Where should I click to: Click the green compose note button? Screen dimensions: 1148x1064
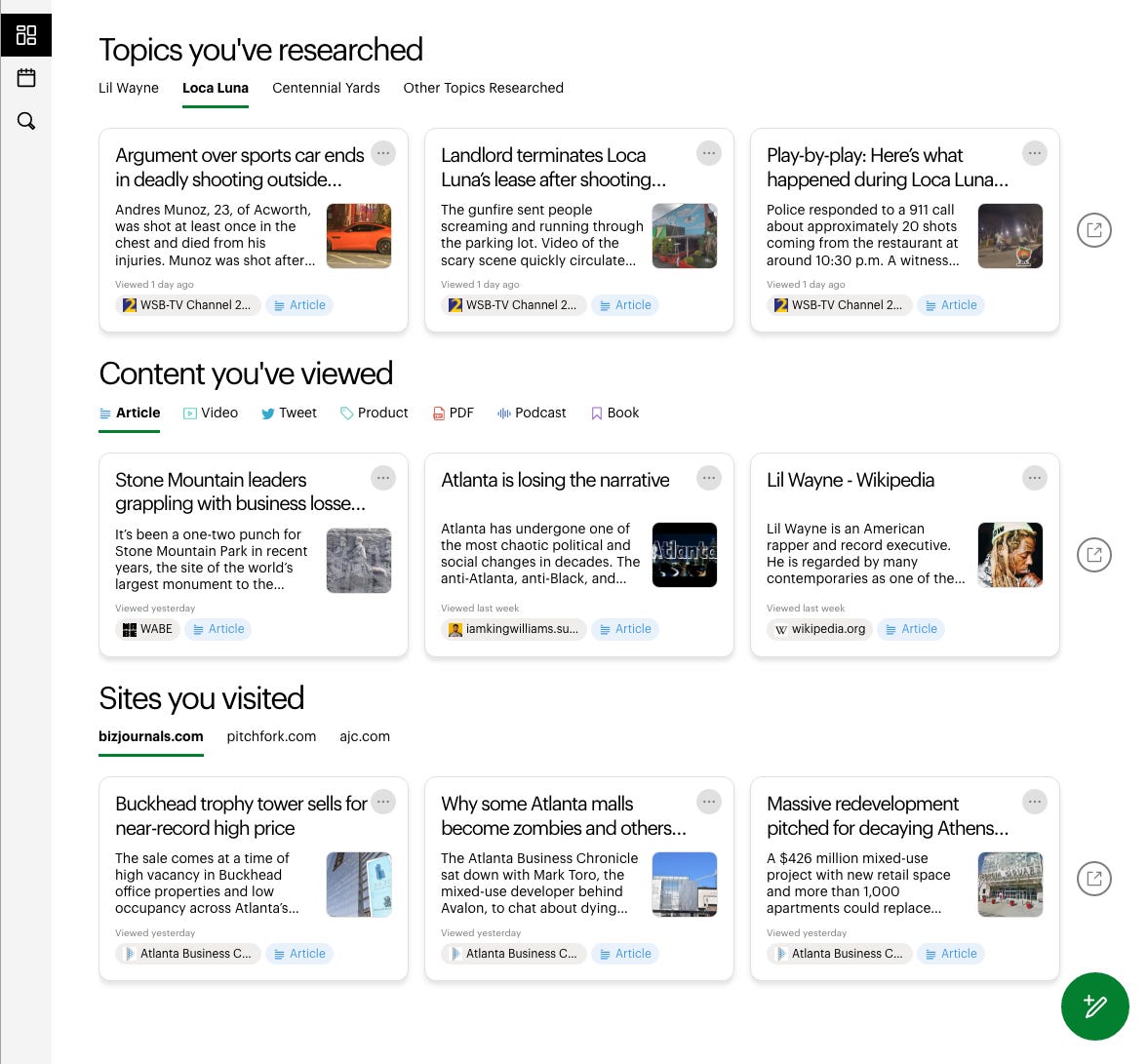pyautogui.click(x=1095, y=1006)
